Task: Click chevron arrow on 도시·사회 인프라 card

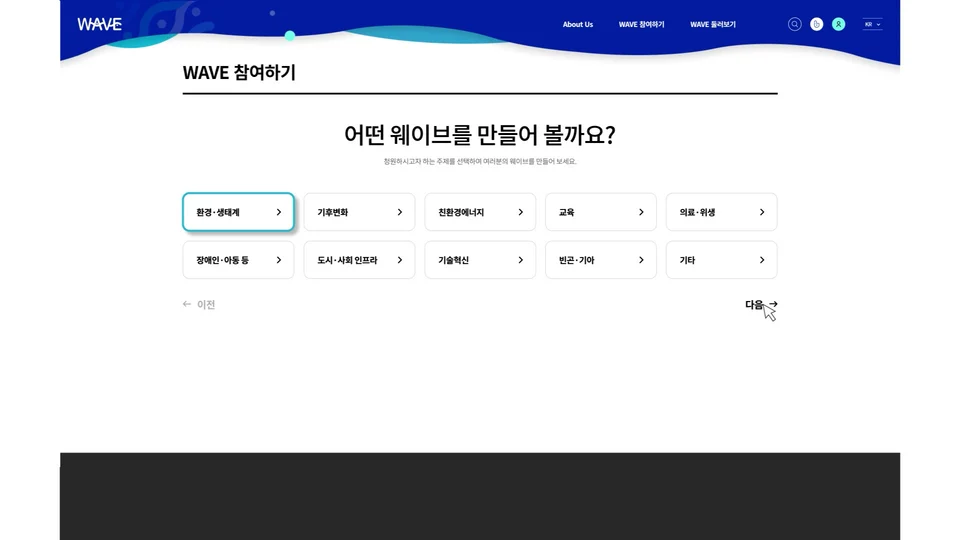Action: tap(400, 260)
